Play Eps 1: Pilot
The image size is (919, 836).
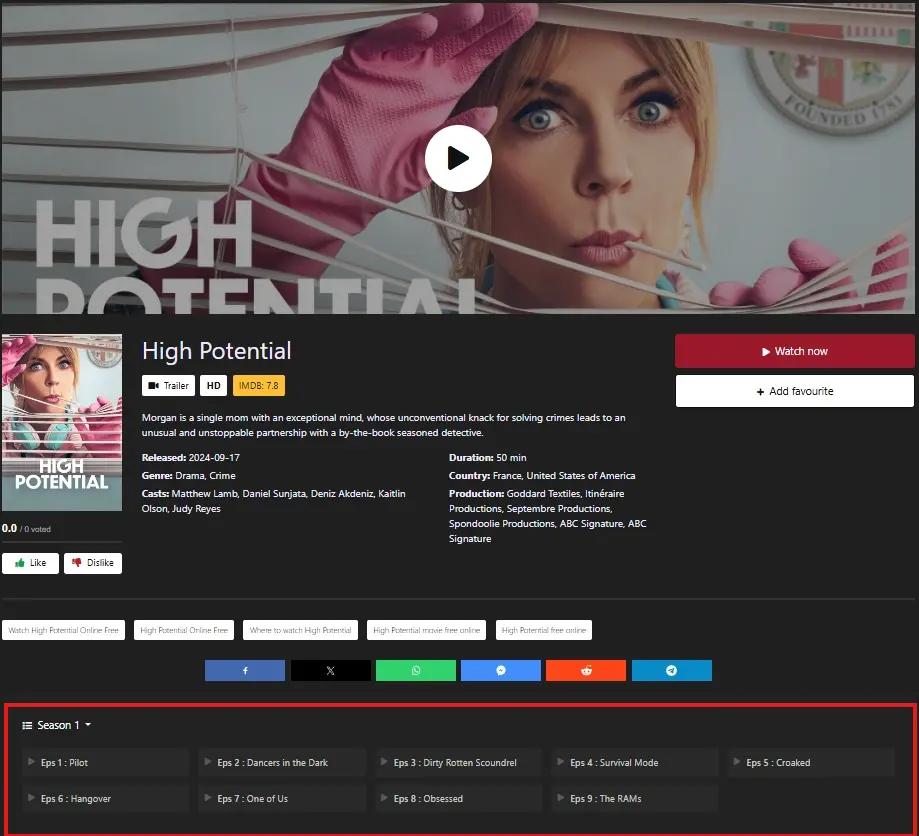105,763
